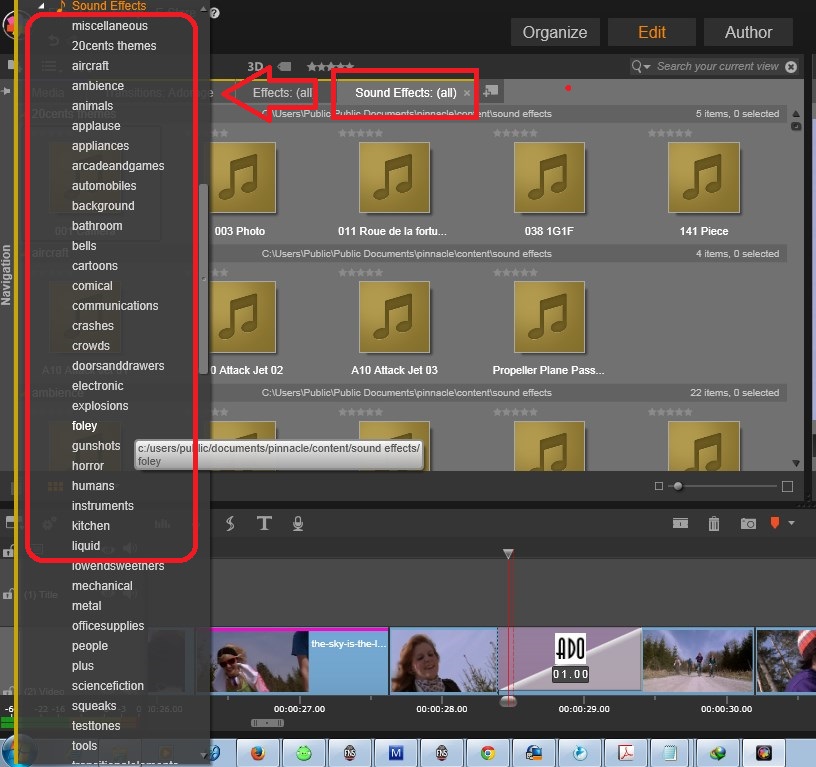The image size is (816, 767).
Task: Open the PDF reader taskbar icon
Action: coord(626,752)
